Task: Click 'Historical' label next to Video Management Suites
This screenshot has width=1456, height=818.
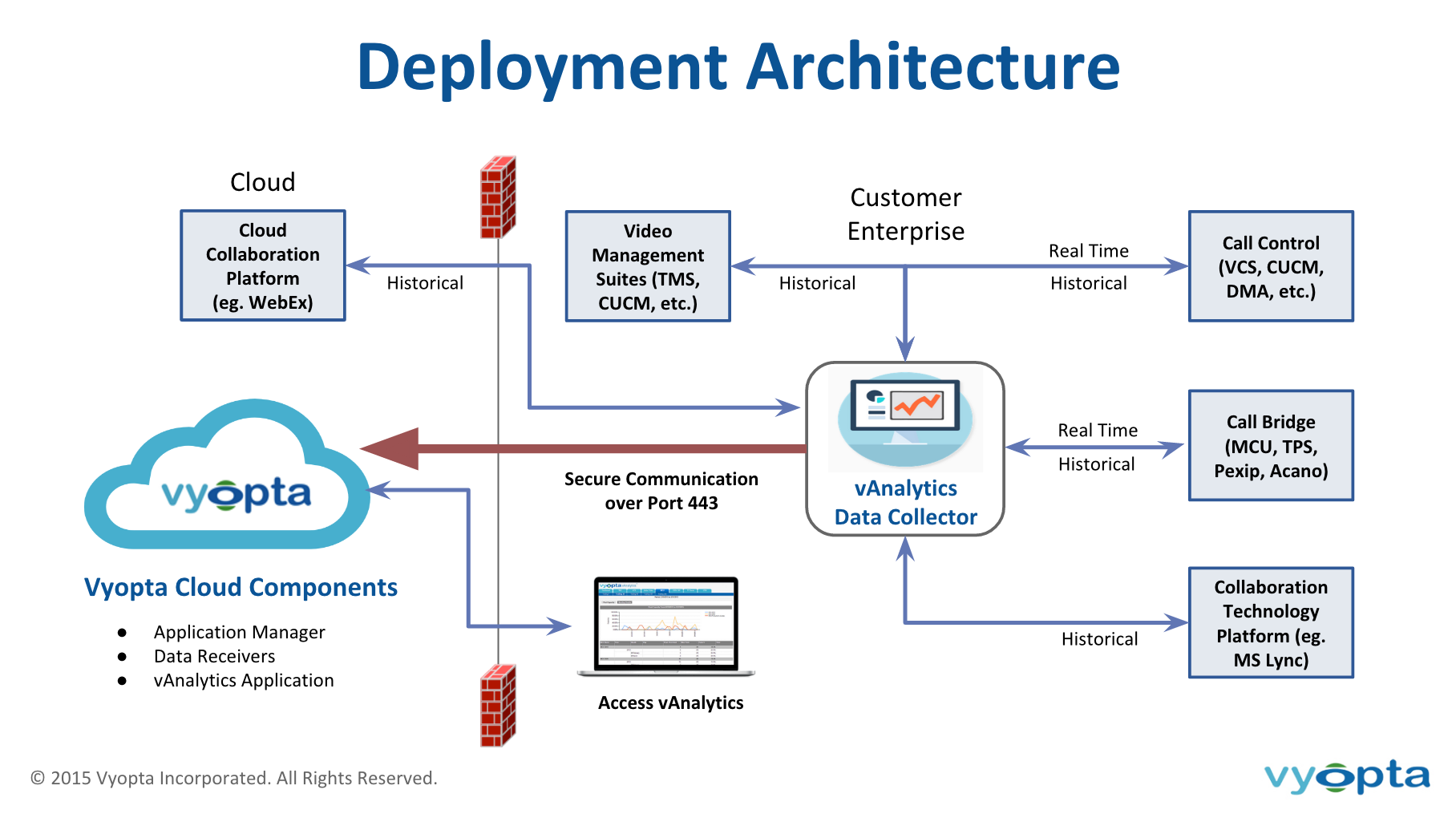Action: click(817, 283)
